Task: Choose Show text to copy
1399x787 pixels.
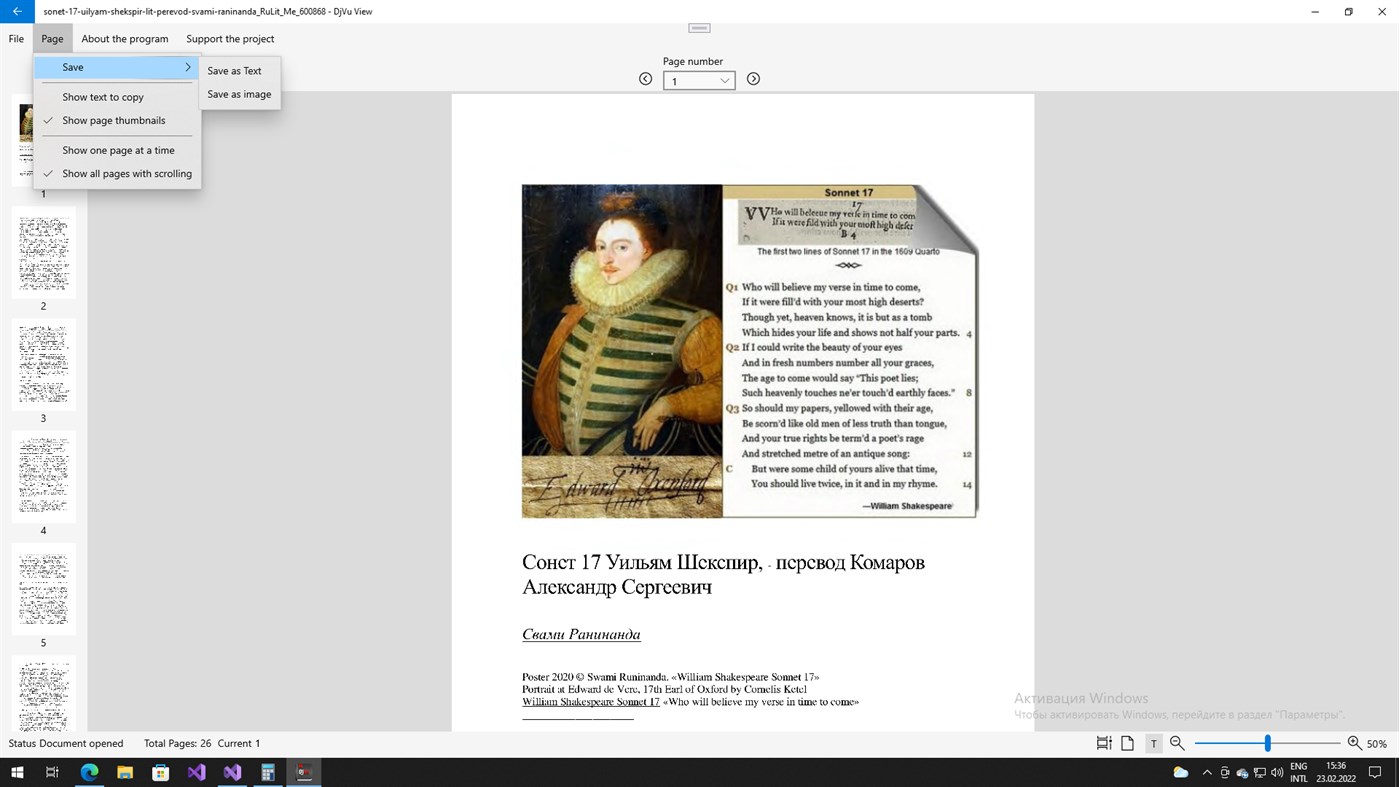Action: tap(117, 97)
